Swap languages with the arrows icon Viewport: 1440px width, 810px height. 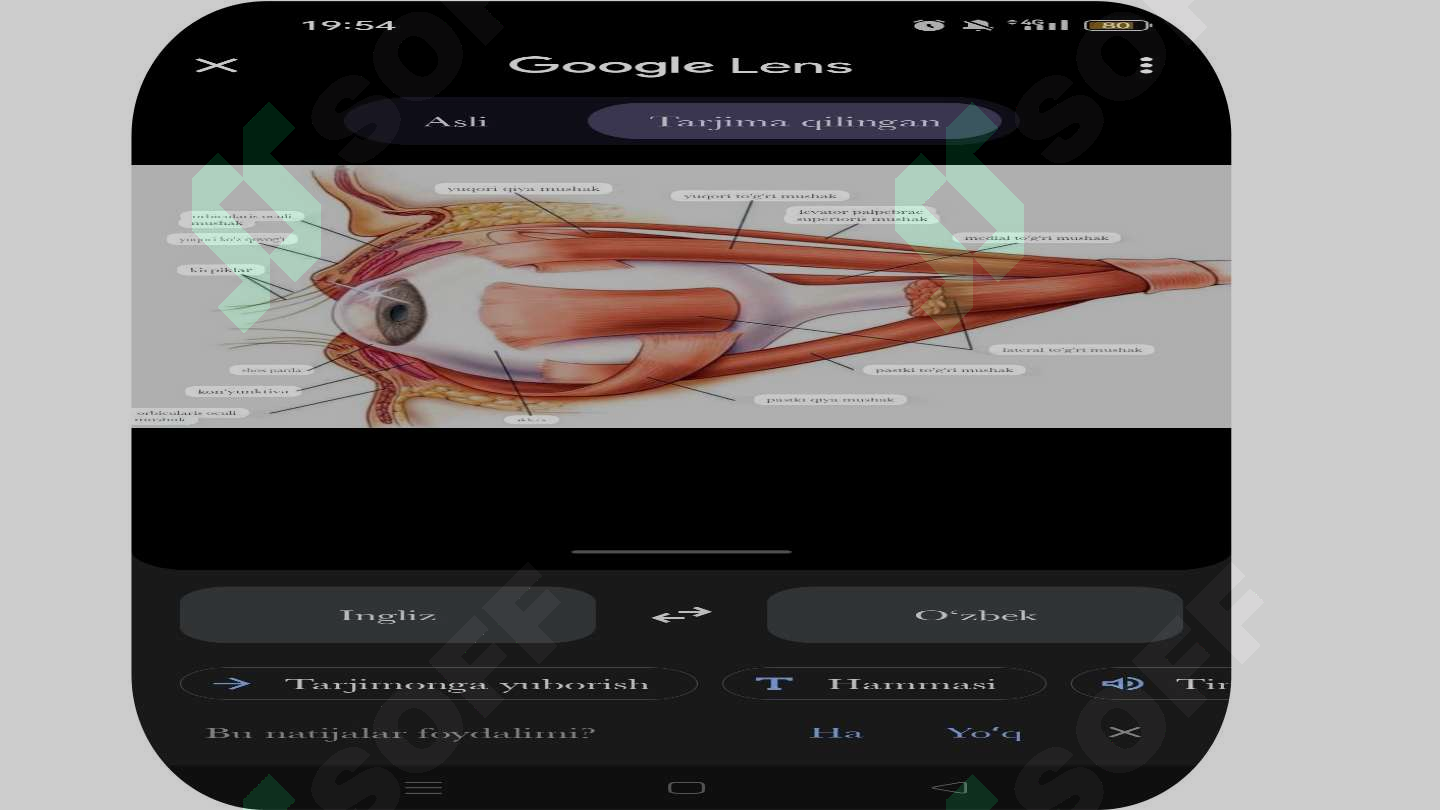[682, 615]
